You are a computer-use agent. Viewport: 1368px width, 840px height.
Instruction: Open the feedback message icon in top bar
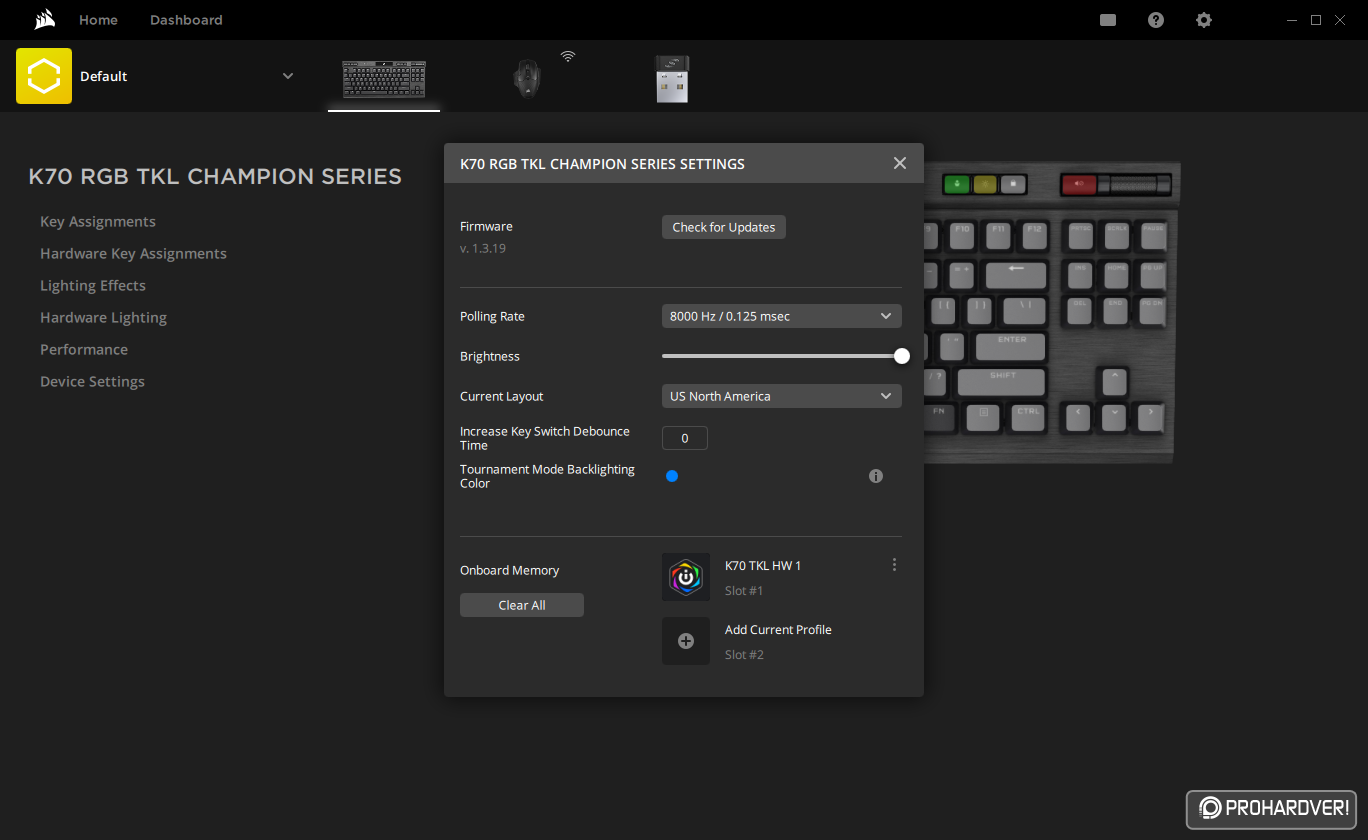point(1108,20)
